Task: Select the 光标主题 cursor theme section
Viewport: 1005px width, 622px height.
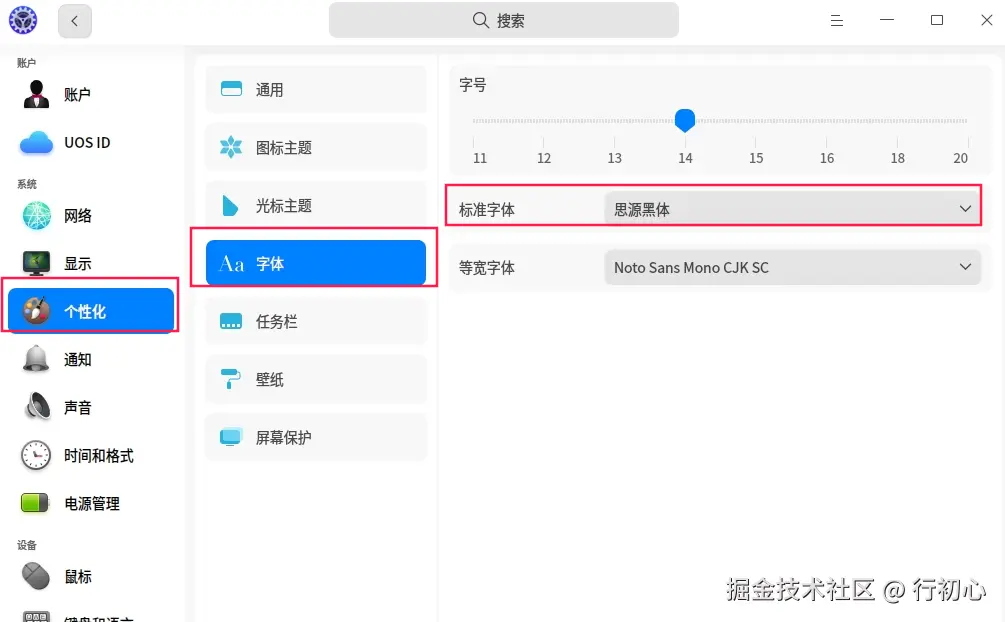Action: click(316, 205)
